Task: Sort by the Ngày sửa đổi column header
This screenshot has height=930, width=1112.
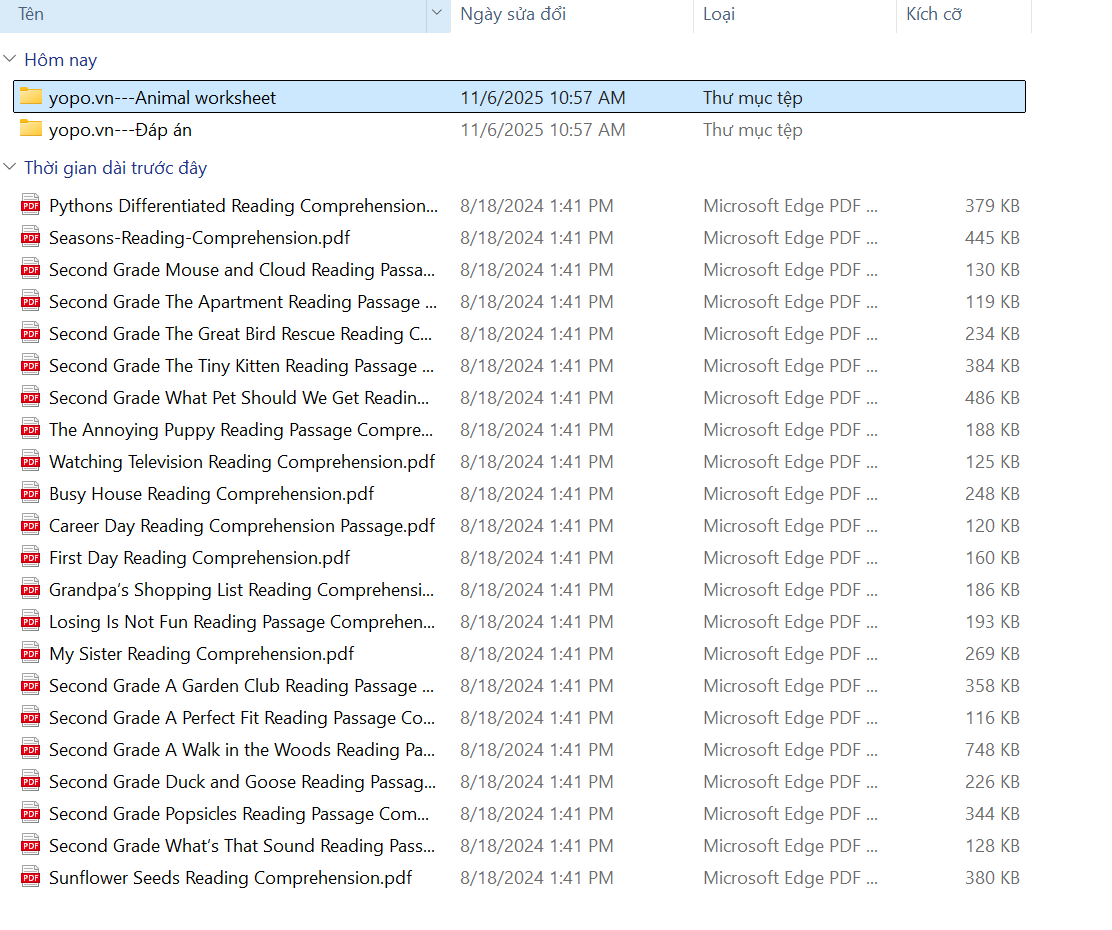Action: tap(513, 14)
